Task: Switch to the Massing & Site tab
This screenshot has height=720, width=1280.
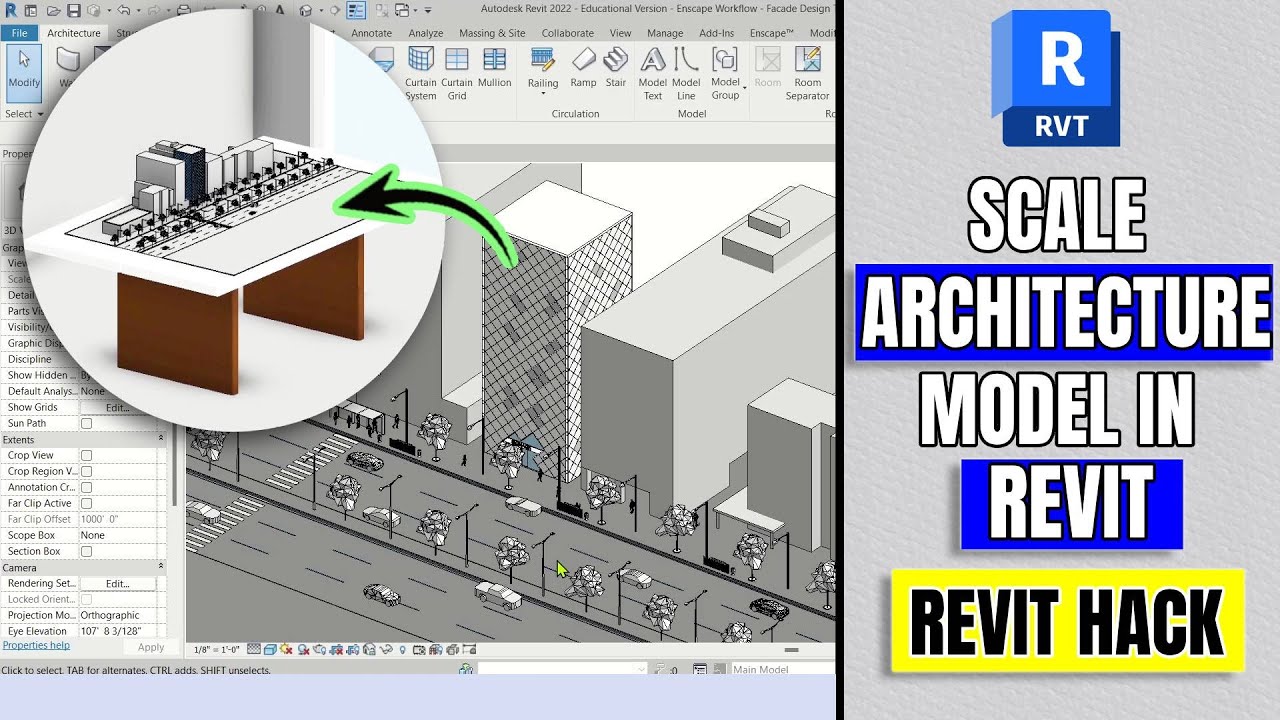Action: coord(492,33)
